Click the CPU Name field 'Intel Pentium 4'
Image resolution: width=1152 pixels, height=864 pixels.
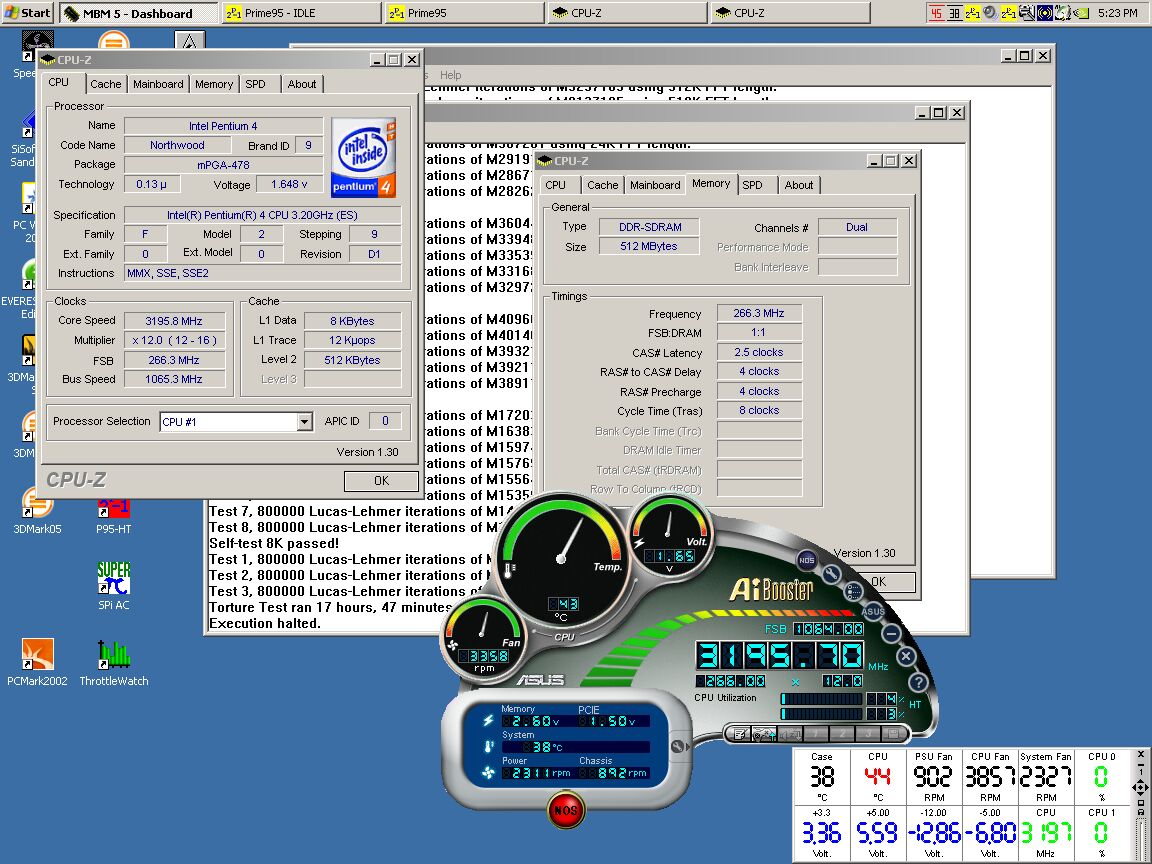pos(223,126)
